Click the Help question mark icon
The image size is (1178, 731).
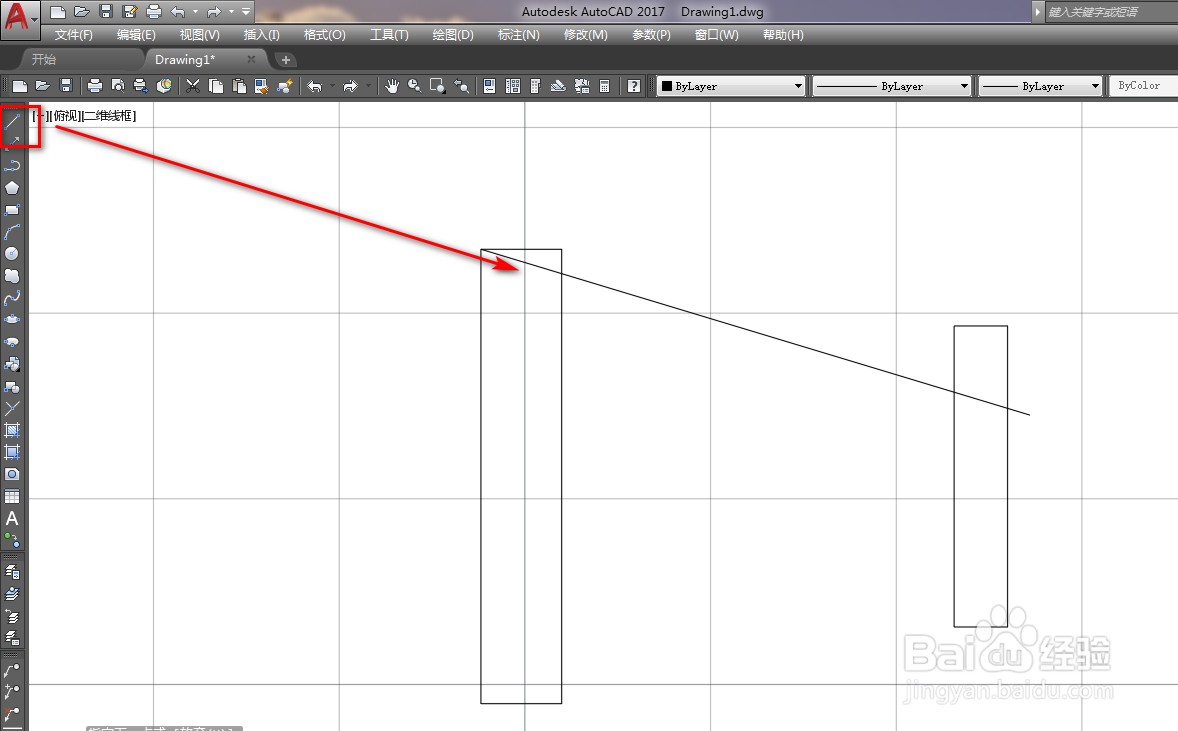tap(634, 86)
